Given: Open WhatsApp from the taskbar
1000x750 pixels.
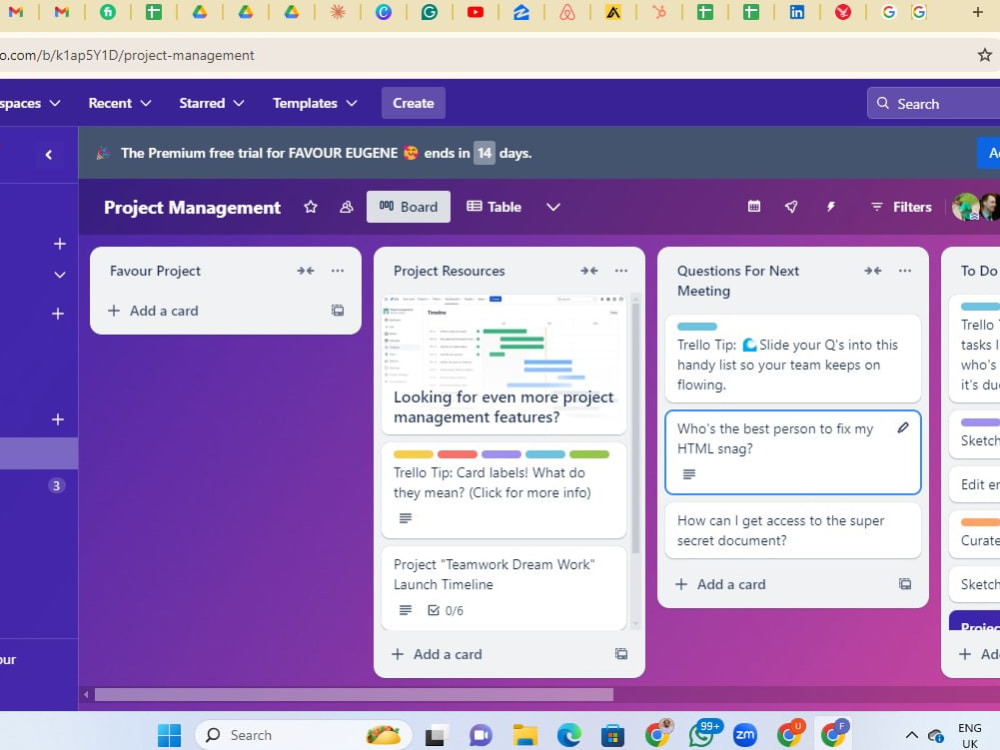Looking at the screenshot, I should tap(703, 735).
